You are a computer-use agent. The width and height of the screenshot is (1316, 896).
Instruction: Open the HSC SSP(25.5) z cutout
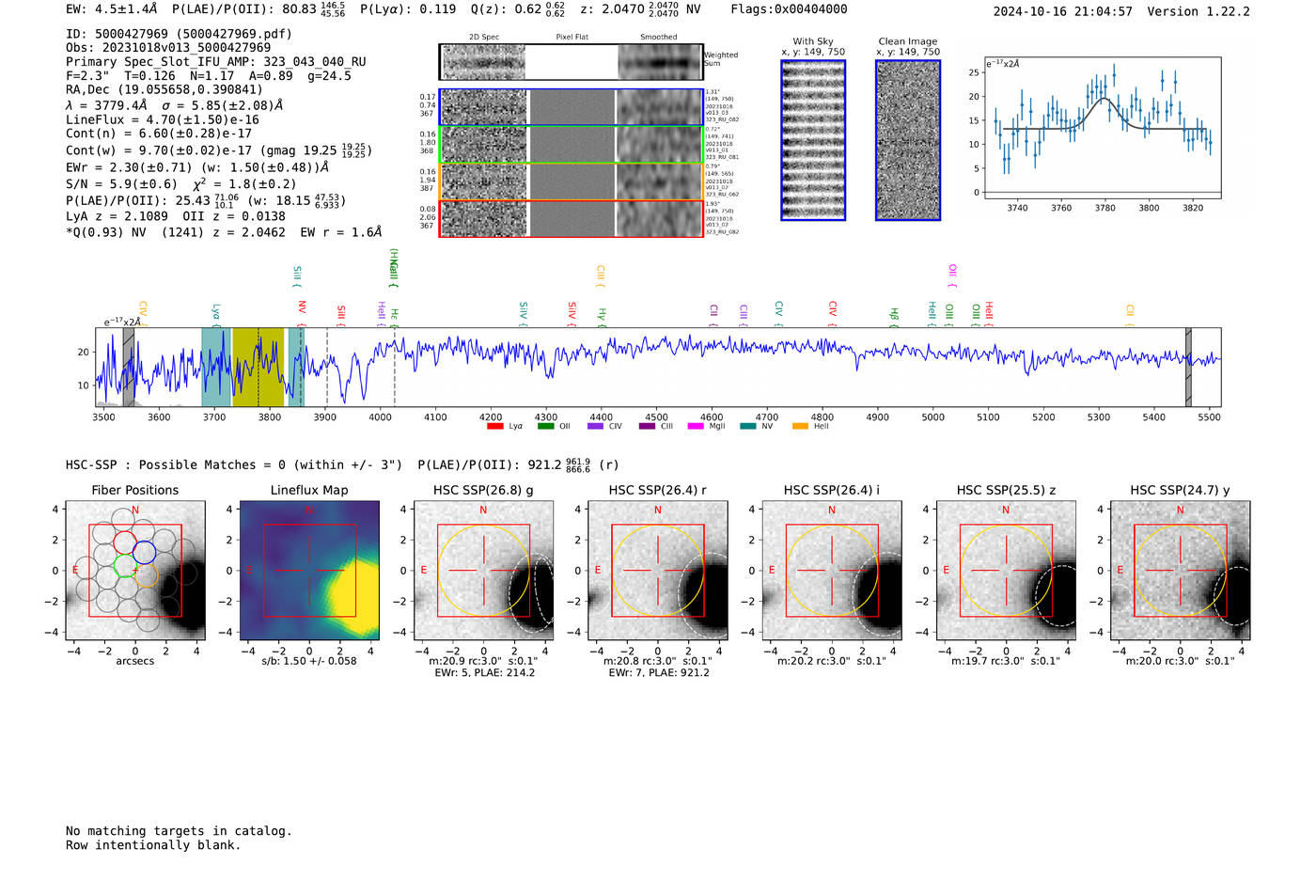click(1006, 571)
